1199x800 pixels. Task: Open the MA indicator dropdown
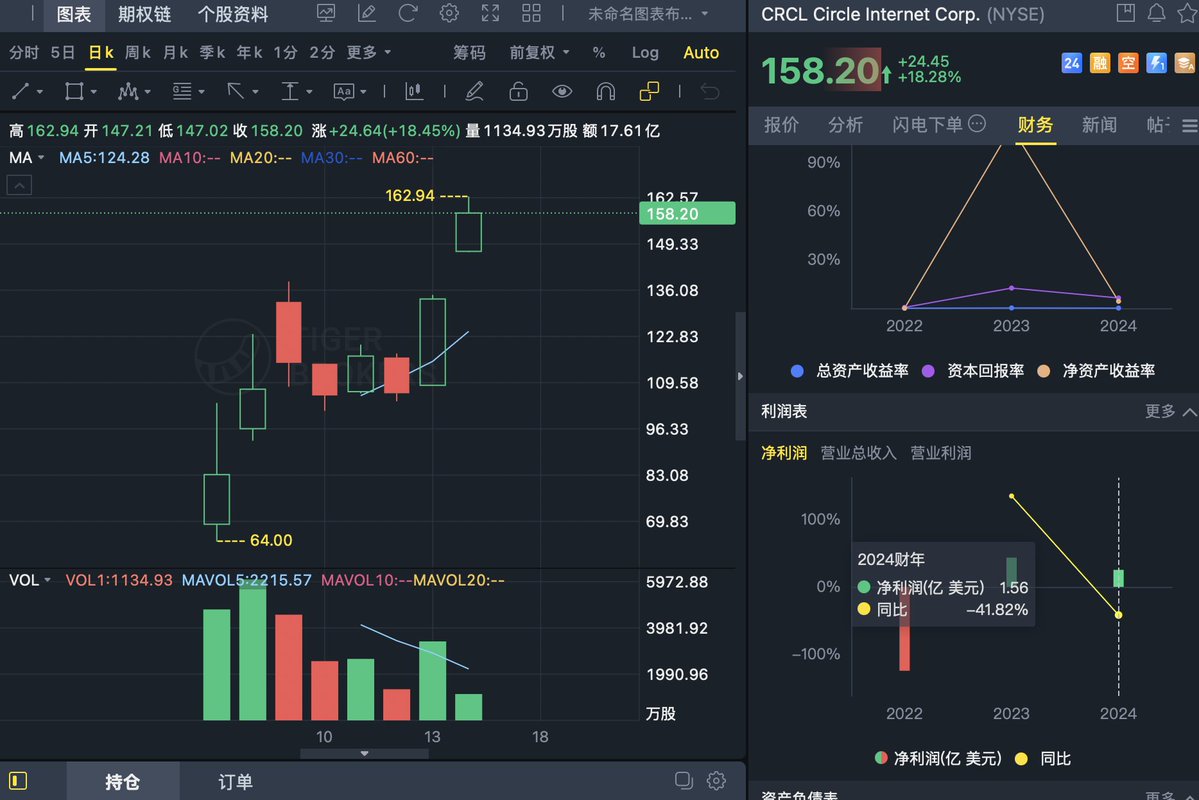click(x=27, y=158)
